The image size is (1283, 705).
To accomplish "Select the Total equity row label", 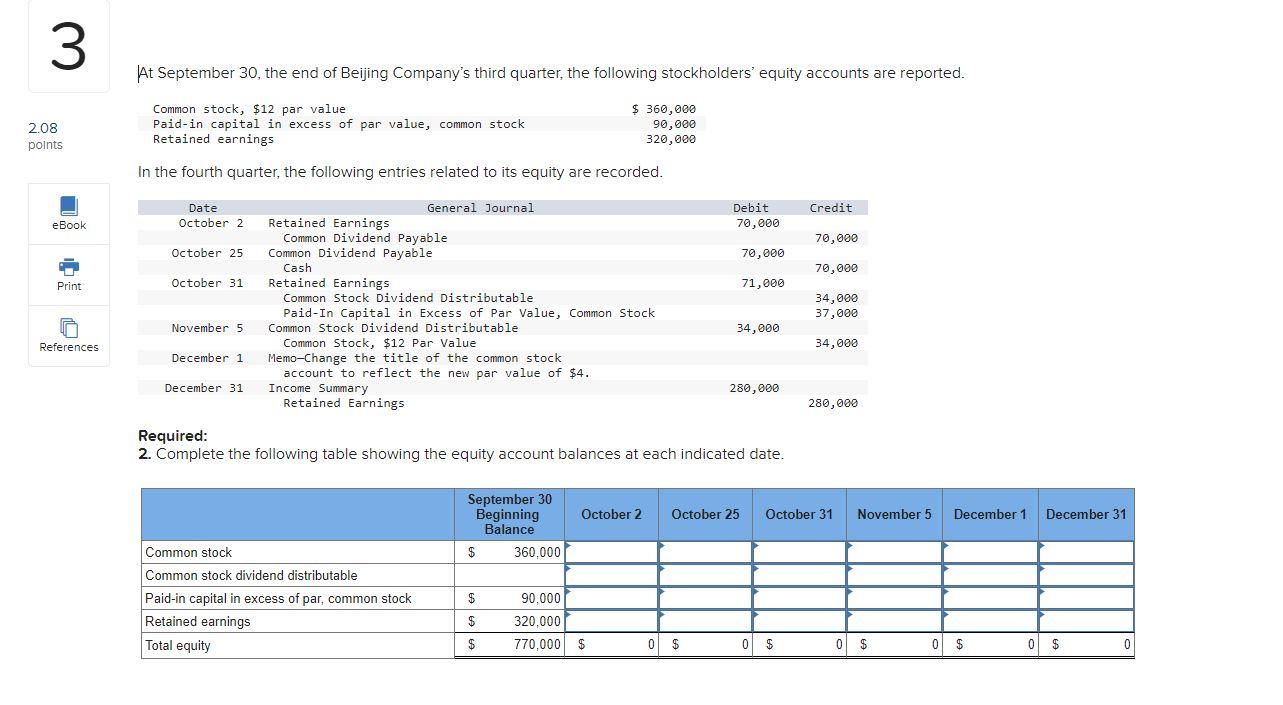I will [178, 645].
